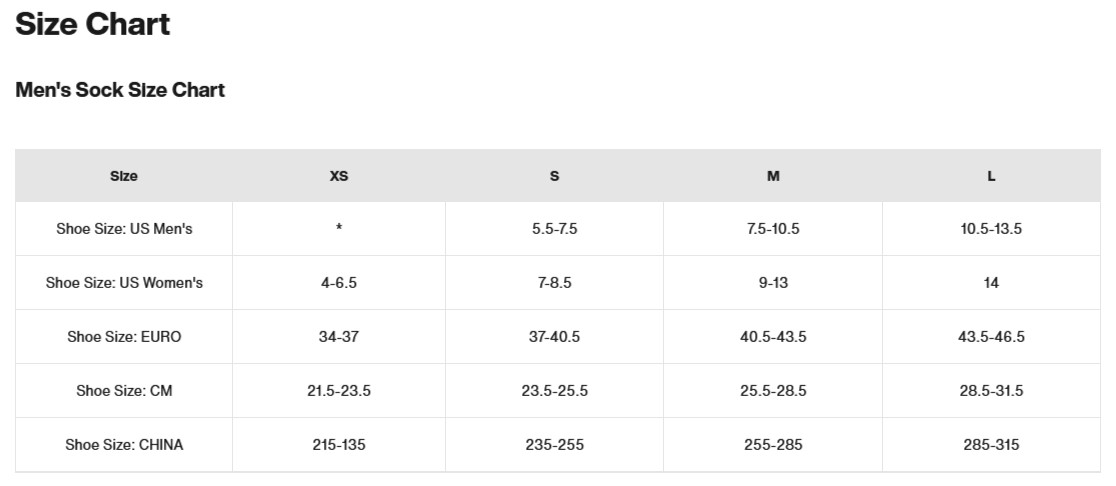Click the 10.5-13.5 US Men's cell
This screenshot has height=486, width=1116.
(x=991, y=229)
